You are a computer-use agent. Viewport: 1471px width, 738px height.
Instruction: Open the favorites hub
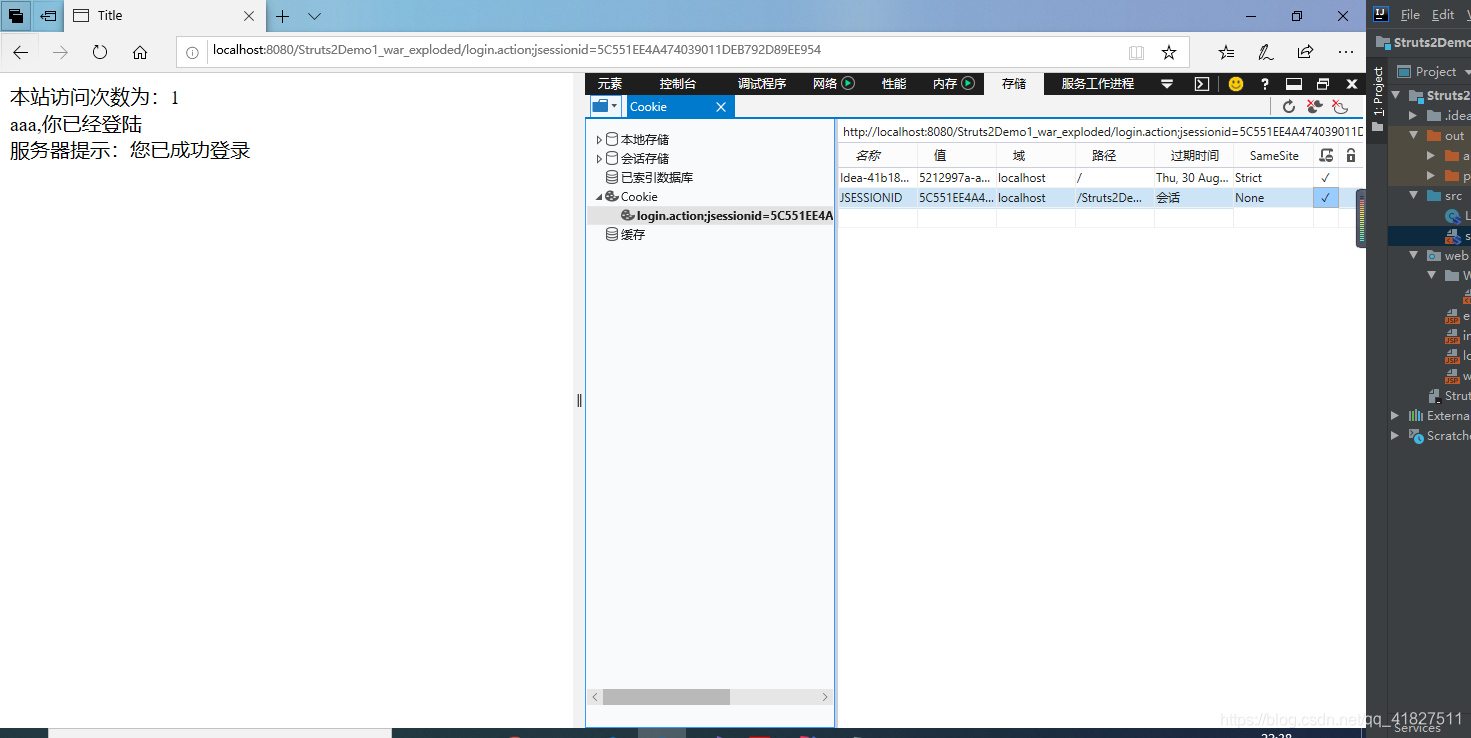click(1226, 52)
